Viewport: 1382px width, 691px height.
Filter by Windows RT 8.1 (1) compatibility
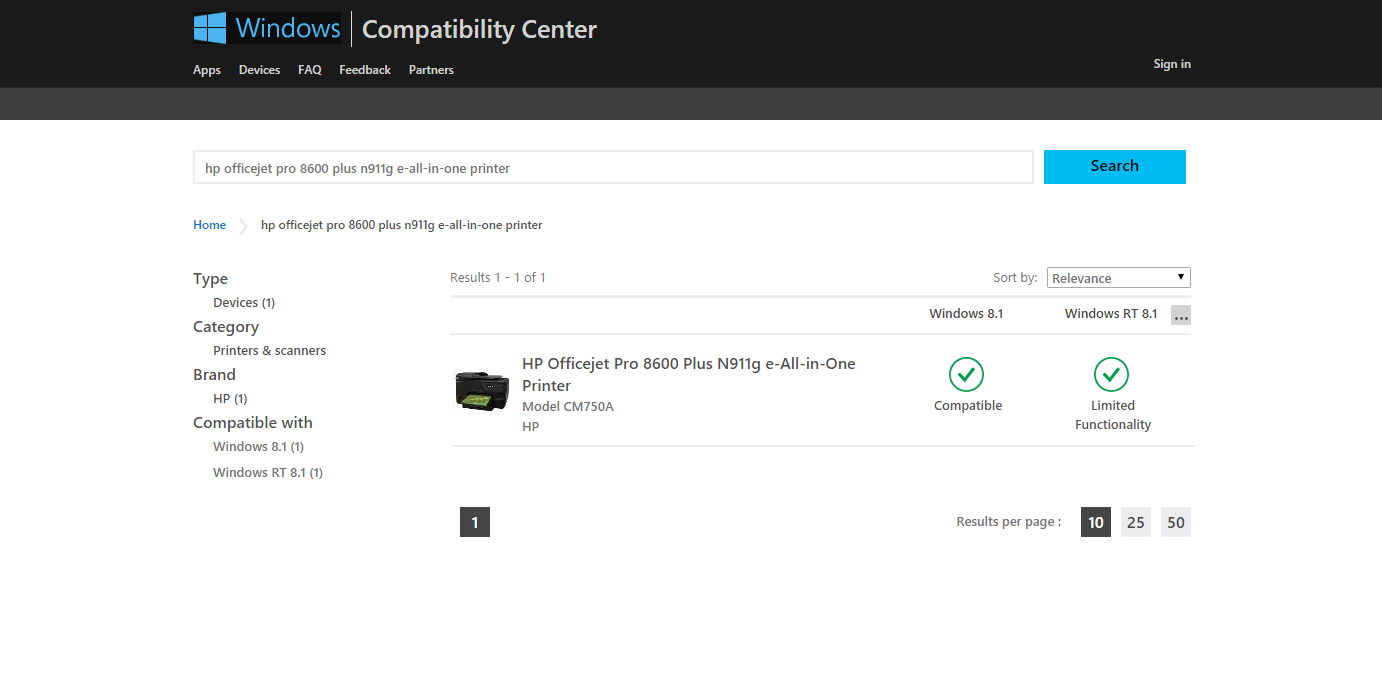click(x=268, y=473)
